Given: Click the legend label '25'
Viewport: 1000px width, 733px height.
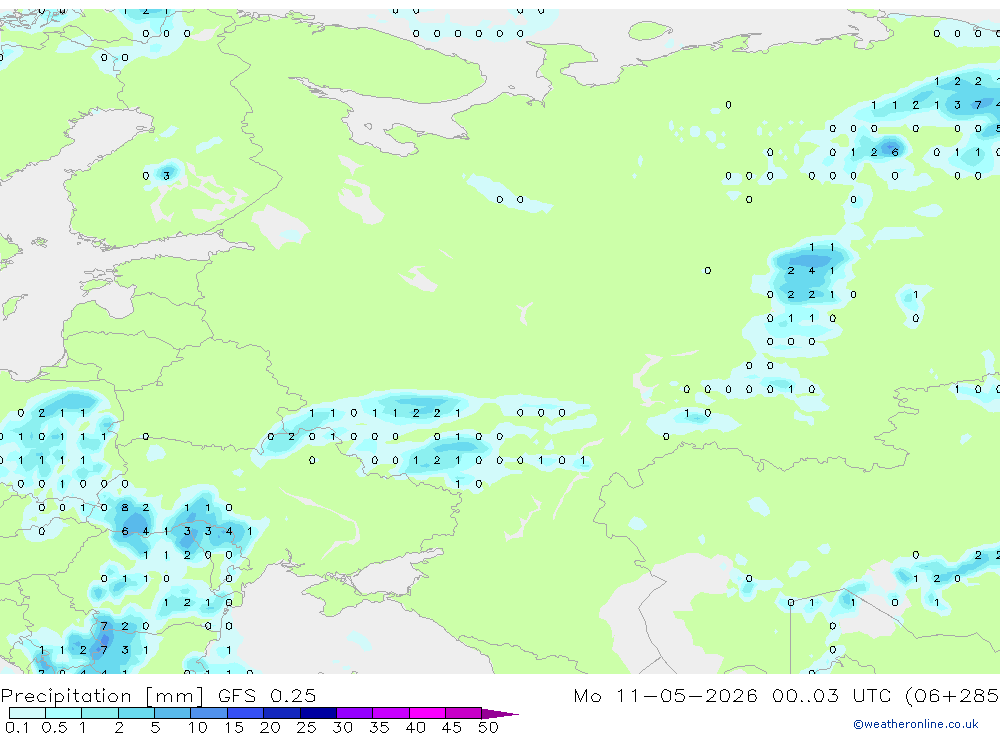Looking at the screenshot, I should click(306, 727).
